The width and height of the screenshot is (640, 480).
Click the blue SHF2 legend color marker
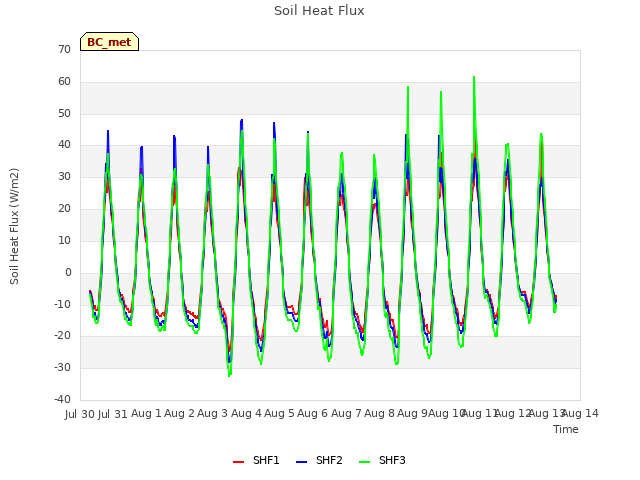click(301, 462)
